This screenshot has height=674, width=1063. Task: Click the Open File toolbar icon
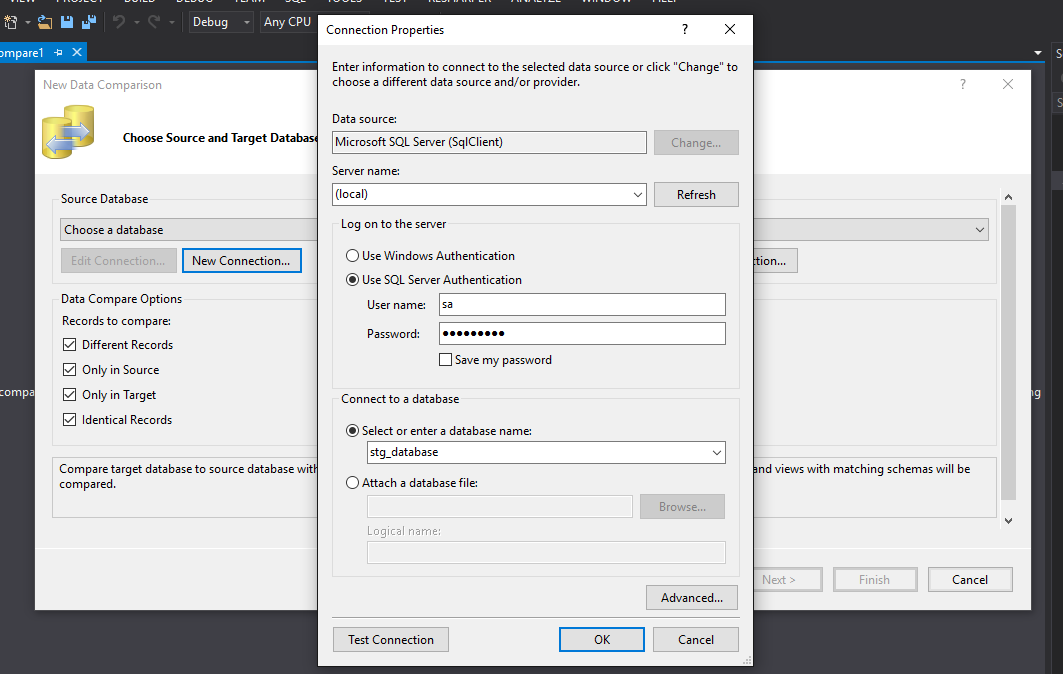45,22
